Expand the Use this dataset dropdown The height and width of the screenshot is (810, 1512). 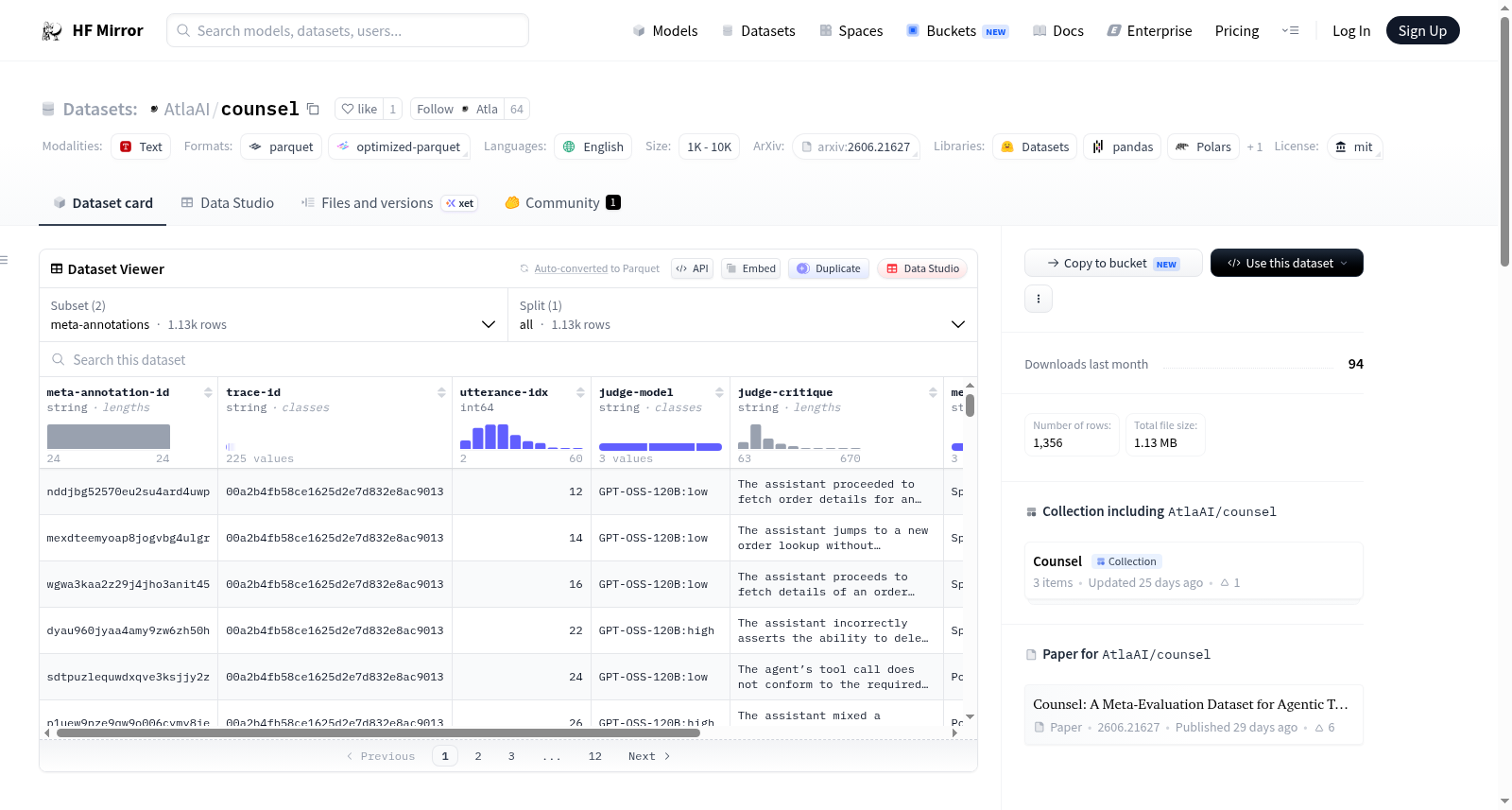click(x=1287, y=263)
